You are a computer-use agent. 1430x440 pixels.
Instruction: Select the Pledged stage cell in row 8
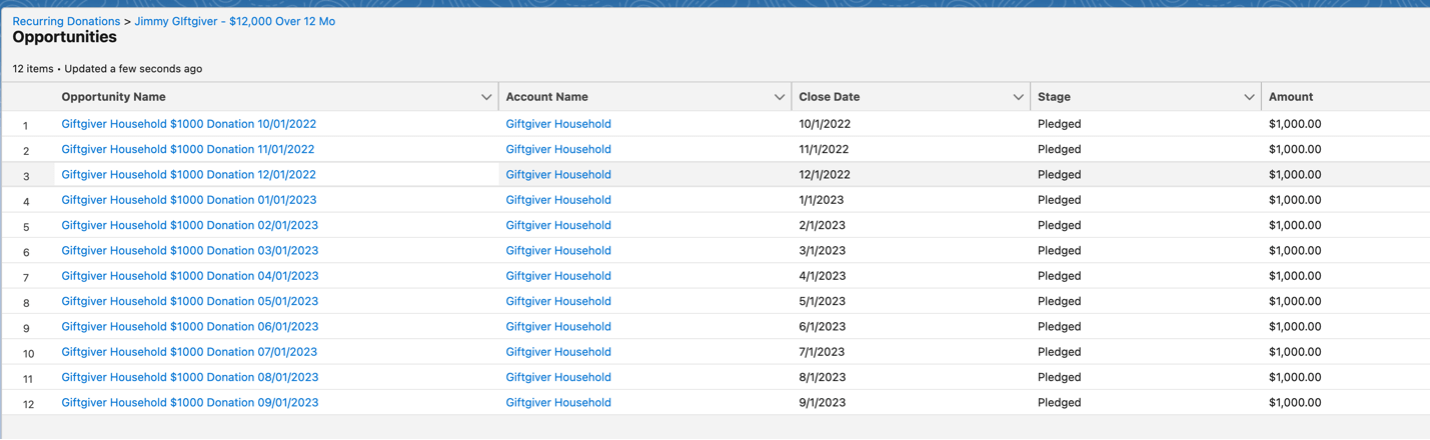coord(1059,301)
